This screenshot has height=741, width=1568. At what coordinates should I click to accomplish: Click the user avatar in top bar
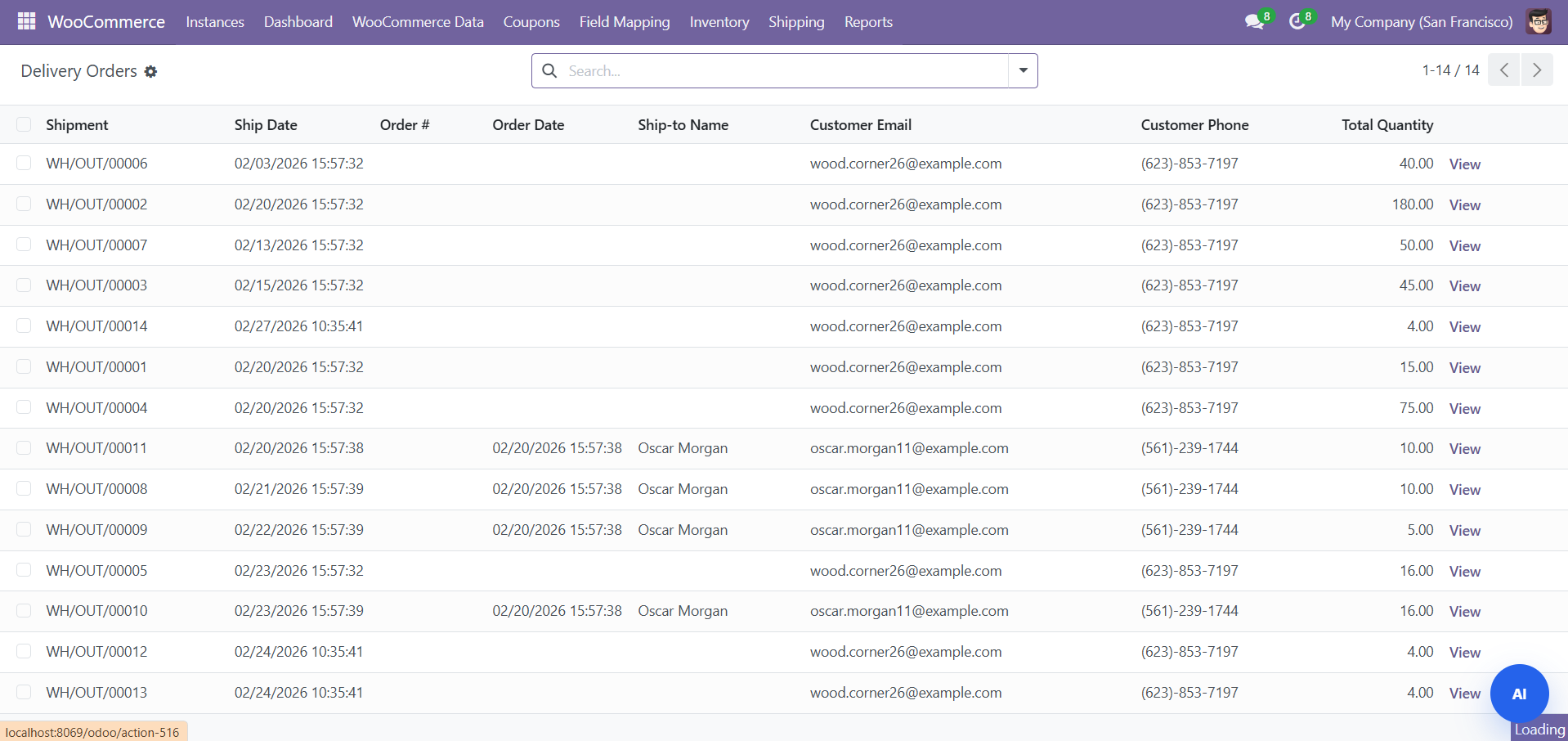(1538, 22)
